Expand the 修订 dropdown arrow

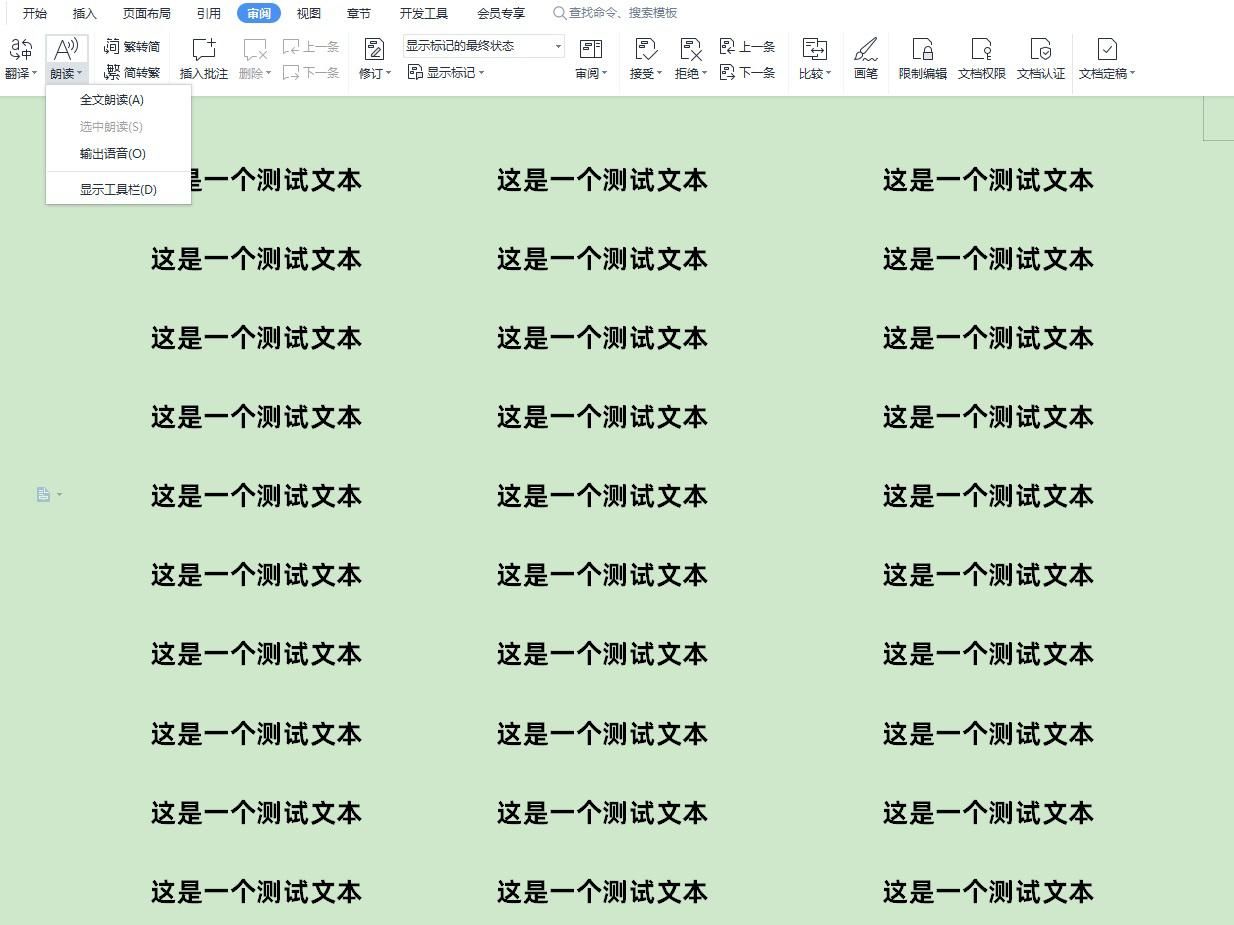388,74
